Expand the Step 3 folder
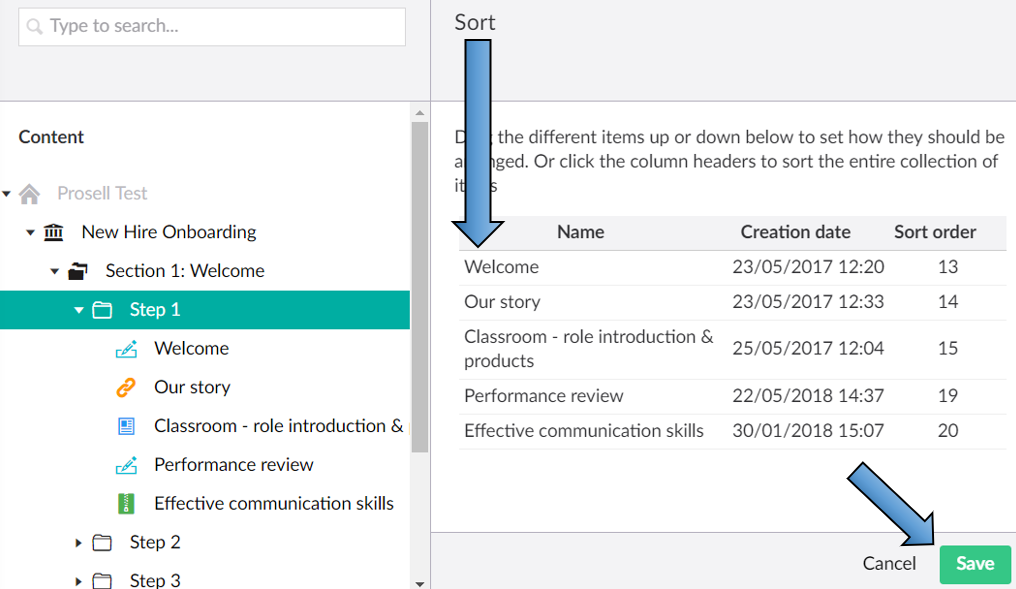 coord(79,580)
